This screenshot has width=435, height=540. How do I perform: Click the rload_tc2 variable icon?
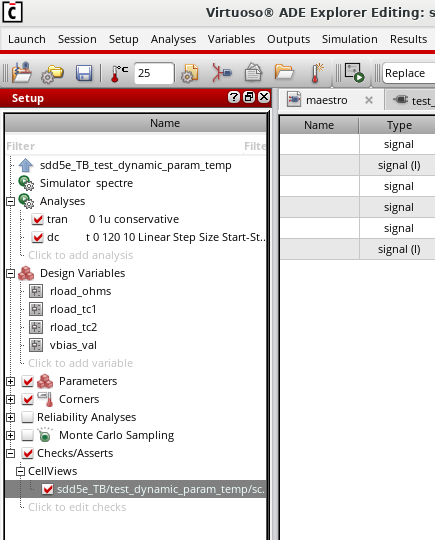tap(36, 327)
